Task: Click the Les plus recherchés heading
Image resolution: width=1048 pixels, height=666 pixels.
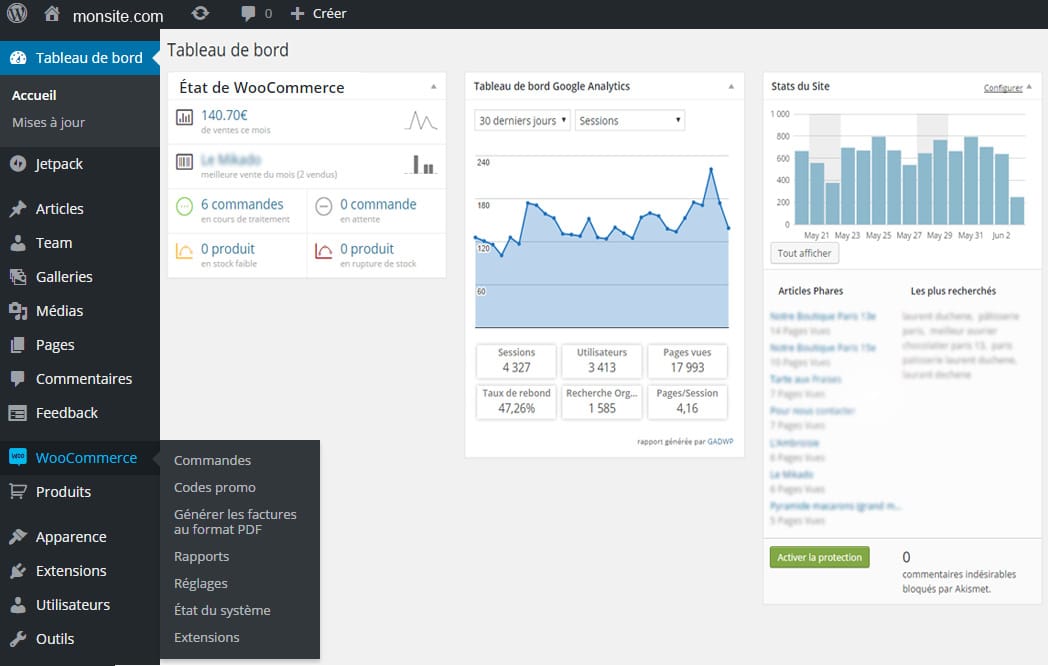Action: pos(952,291)
